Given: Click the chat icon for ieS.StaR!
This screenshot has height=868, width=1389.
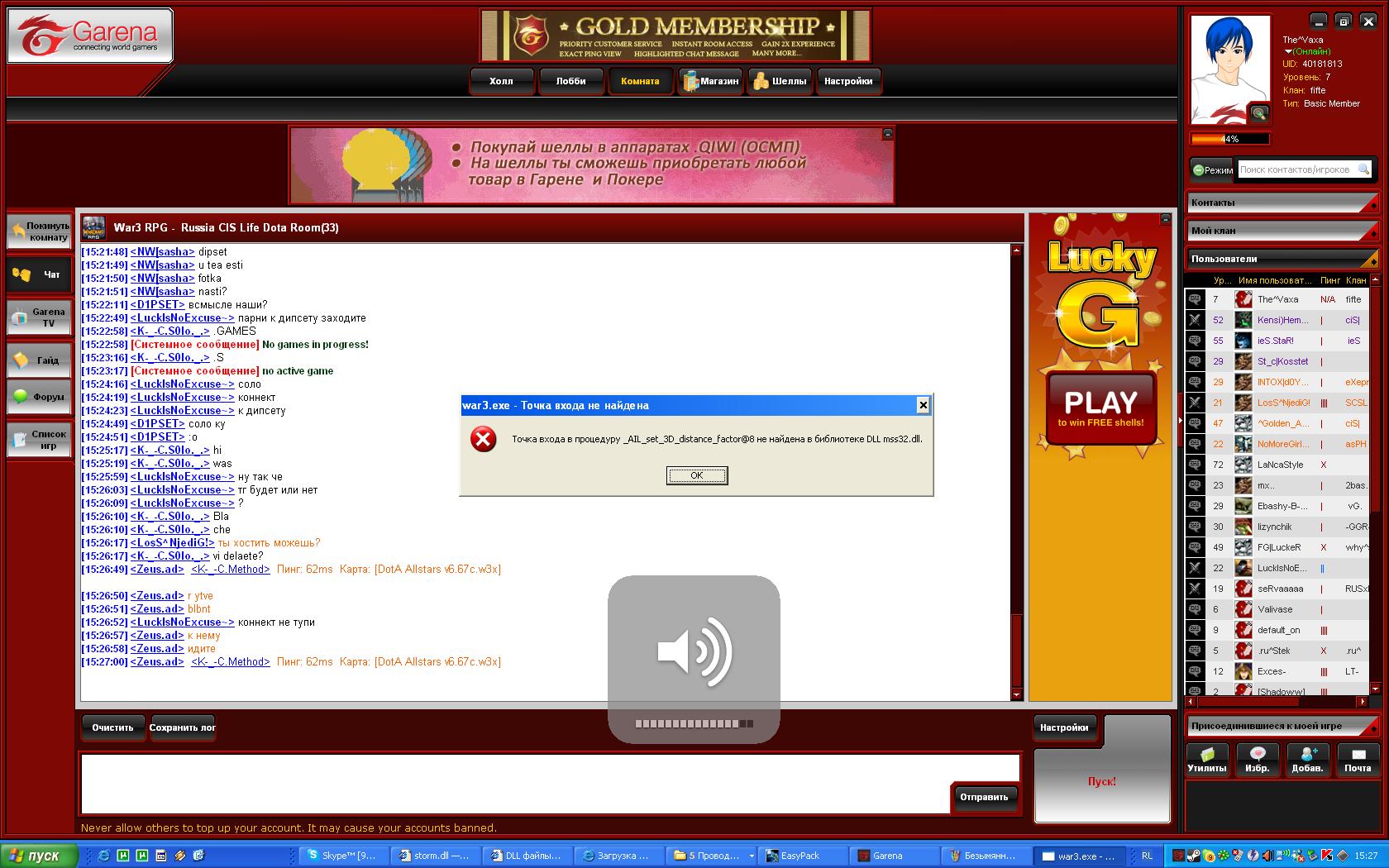Looking at the screenshot, I should (x=1195, y=341).
